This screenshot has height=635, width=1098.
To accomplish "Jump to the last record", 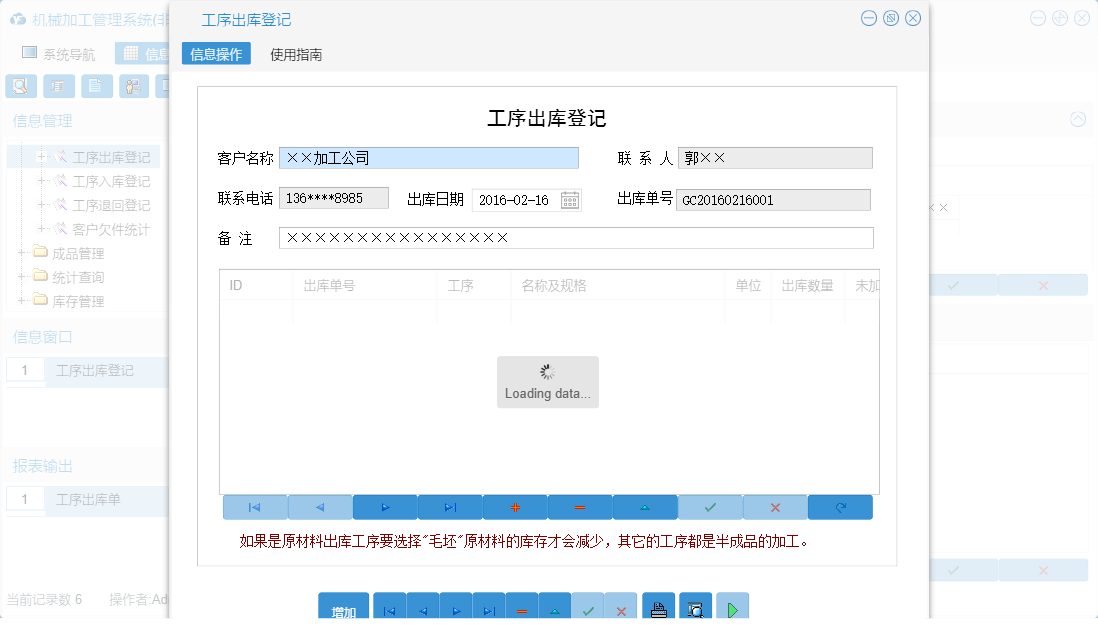I will 450,507.
